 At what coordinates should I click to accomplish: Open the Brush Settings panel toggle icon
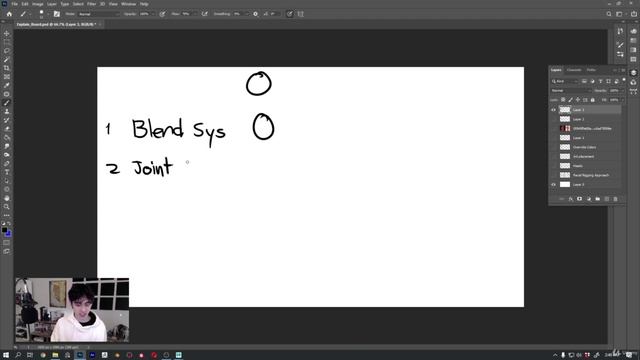coord(57,14)
